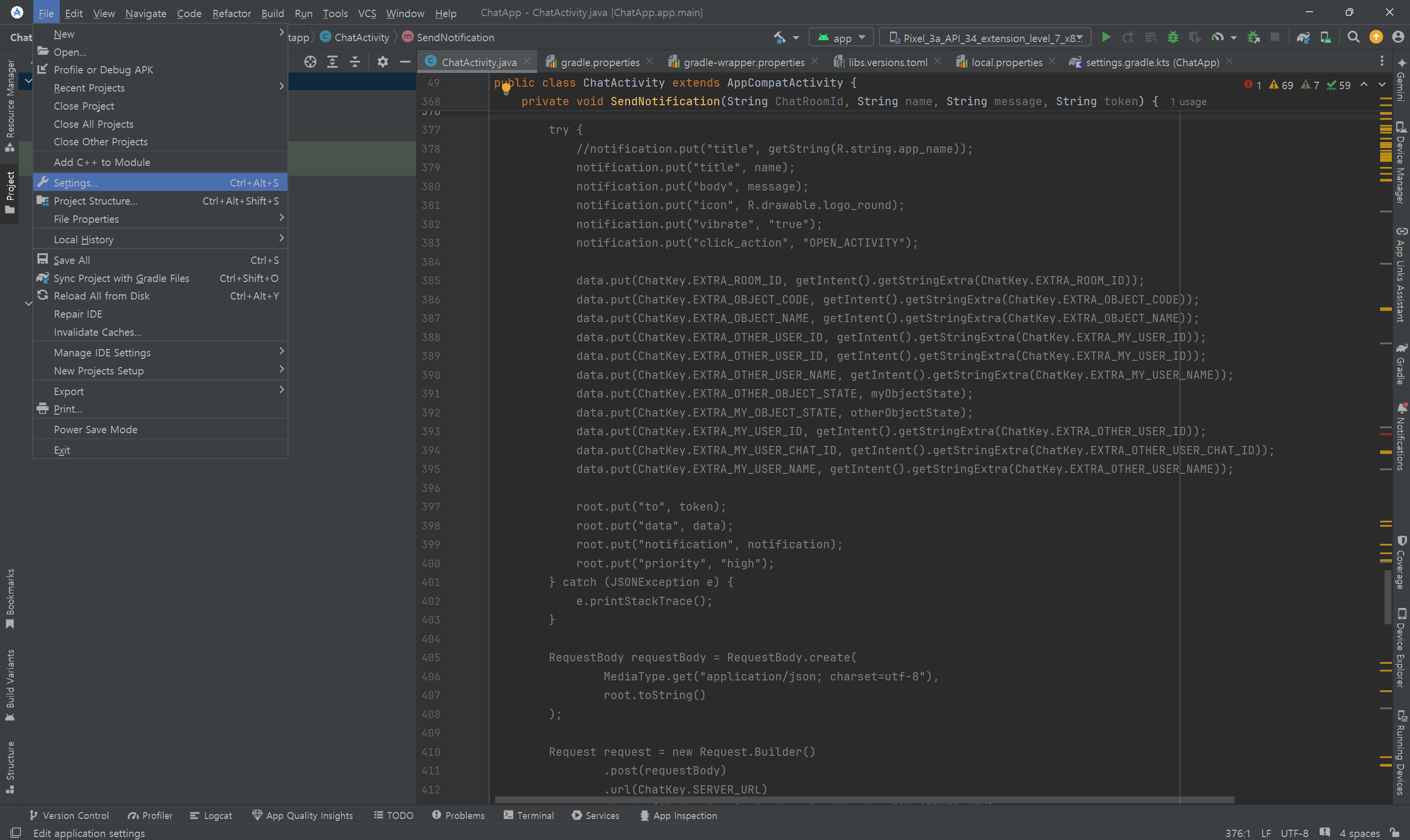Click Device Manager toolbar icon
Viewport: 1410px width, 840px height.
(1326, 37)
